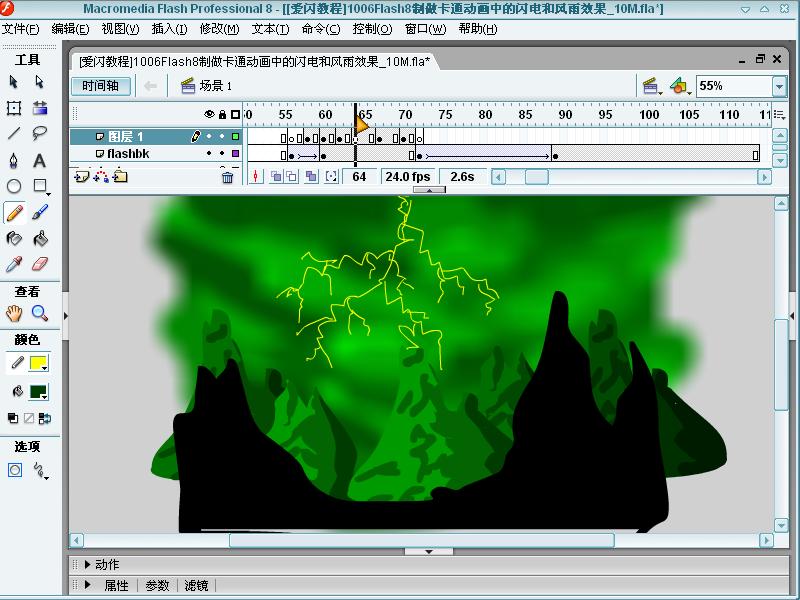Open the Edit Symbols dropdown
This screenshot has width=800, height=600.
click(681, 86)
